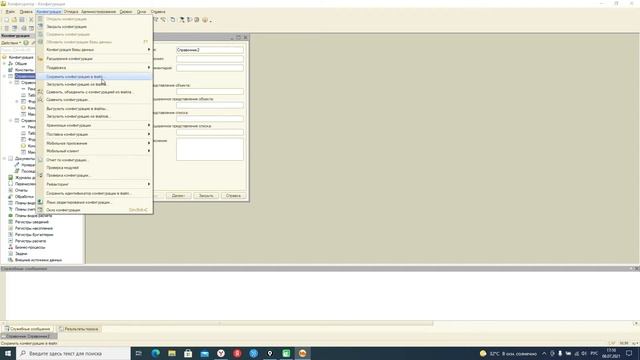
Task: Click the name field containing Справочник2
Action: point(210,49)
